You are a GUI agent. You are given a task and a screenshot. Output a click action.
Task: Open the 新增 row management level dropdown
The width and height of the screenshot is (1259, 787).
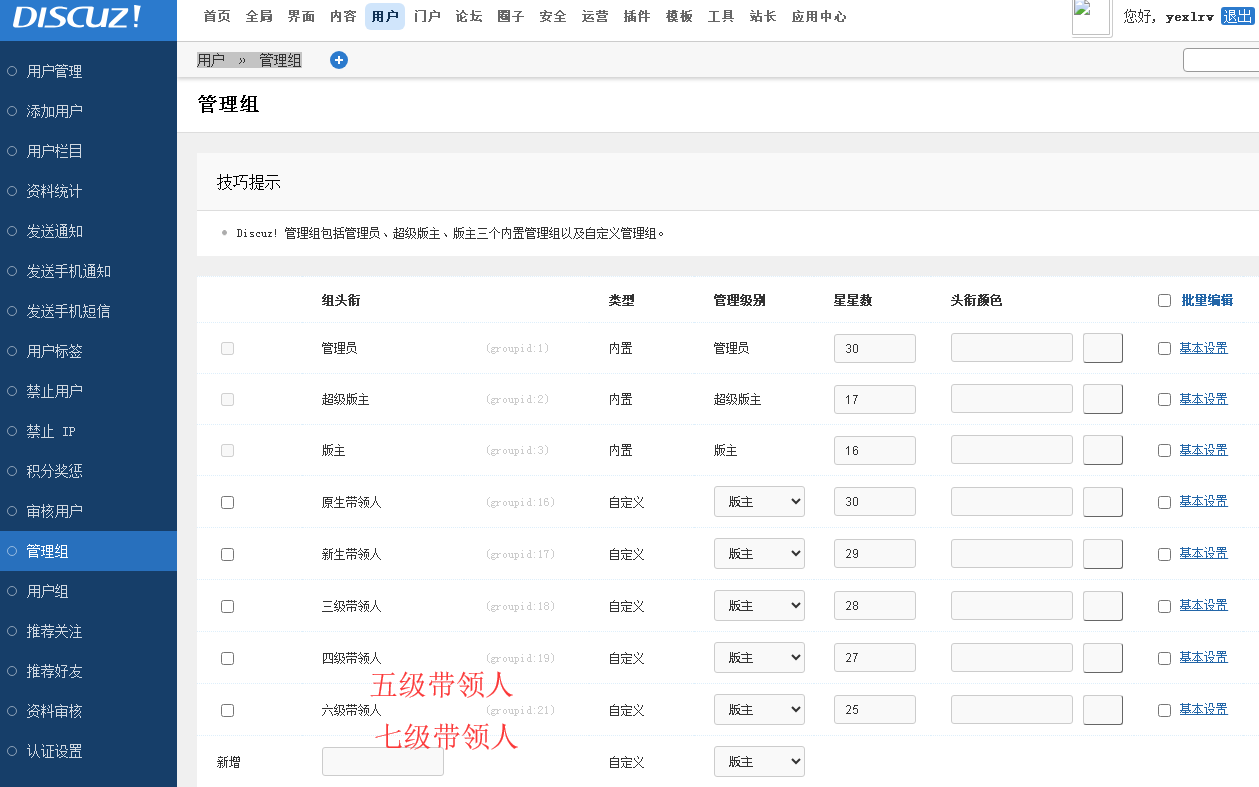[759, 762]
